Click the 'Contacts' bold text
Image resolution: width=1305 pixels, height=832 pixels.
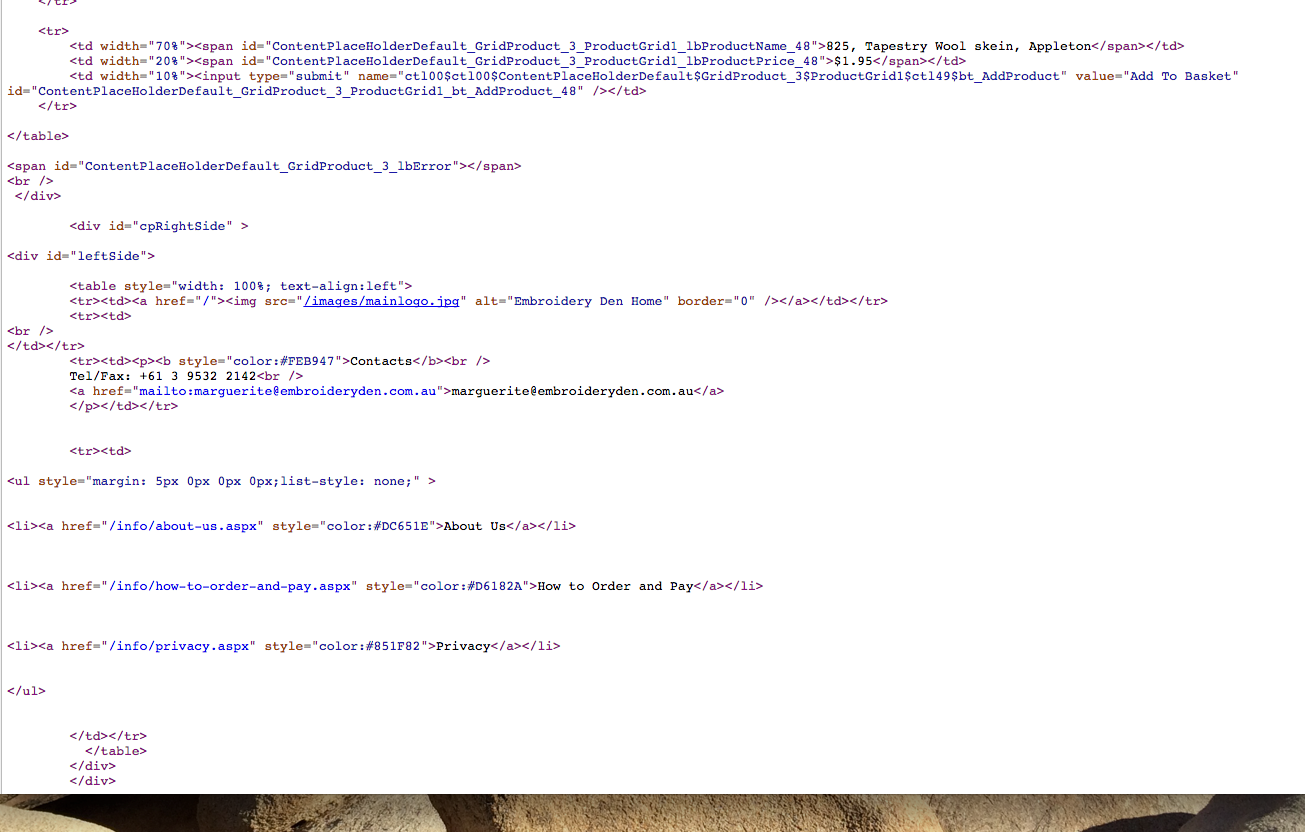pos(381,361)
